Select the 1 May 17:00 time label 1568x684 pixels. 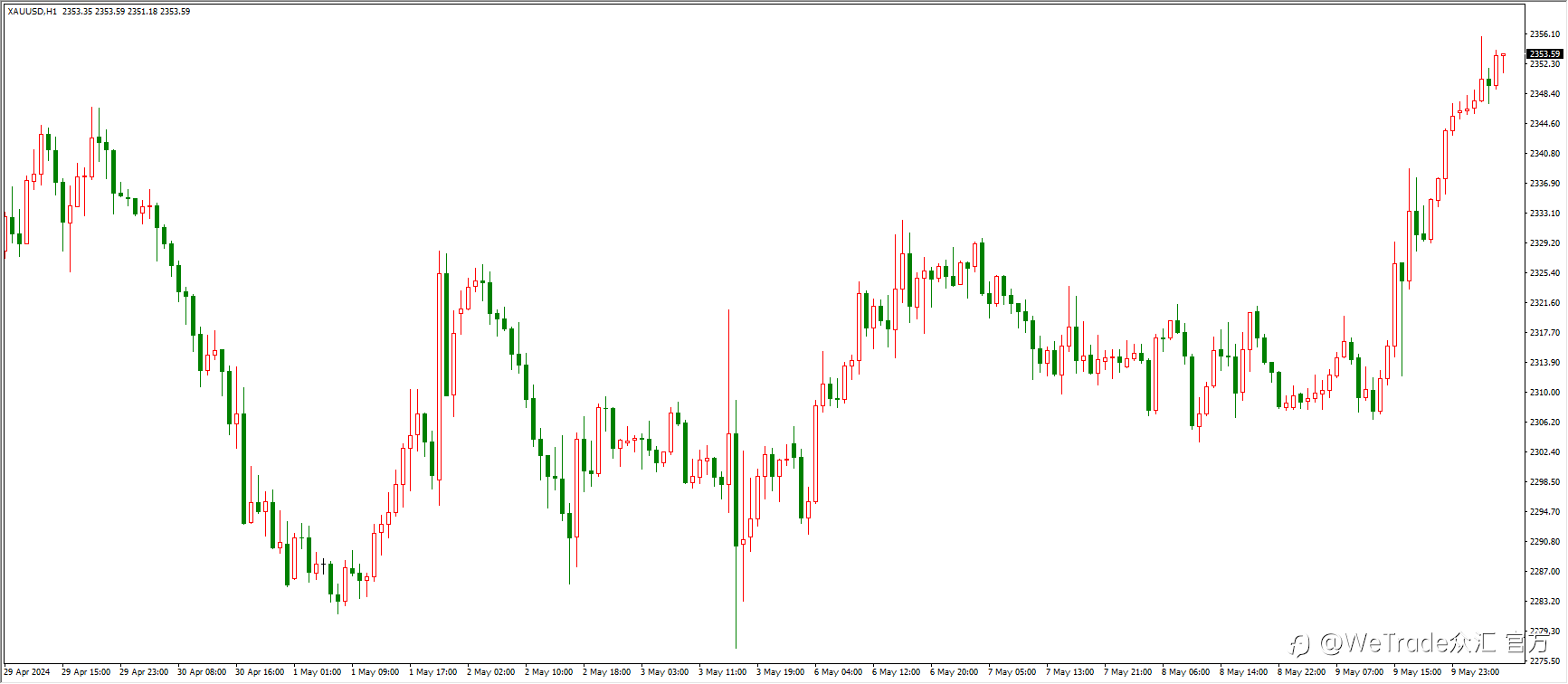433,672
